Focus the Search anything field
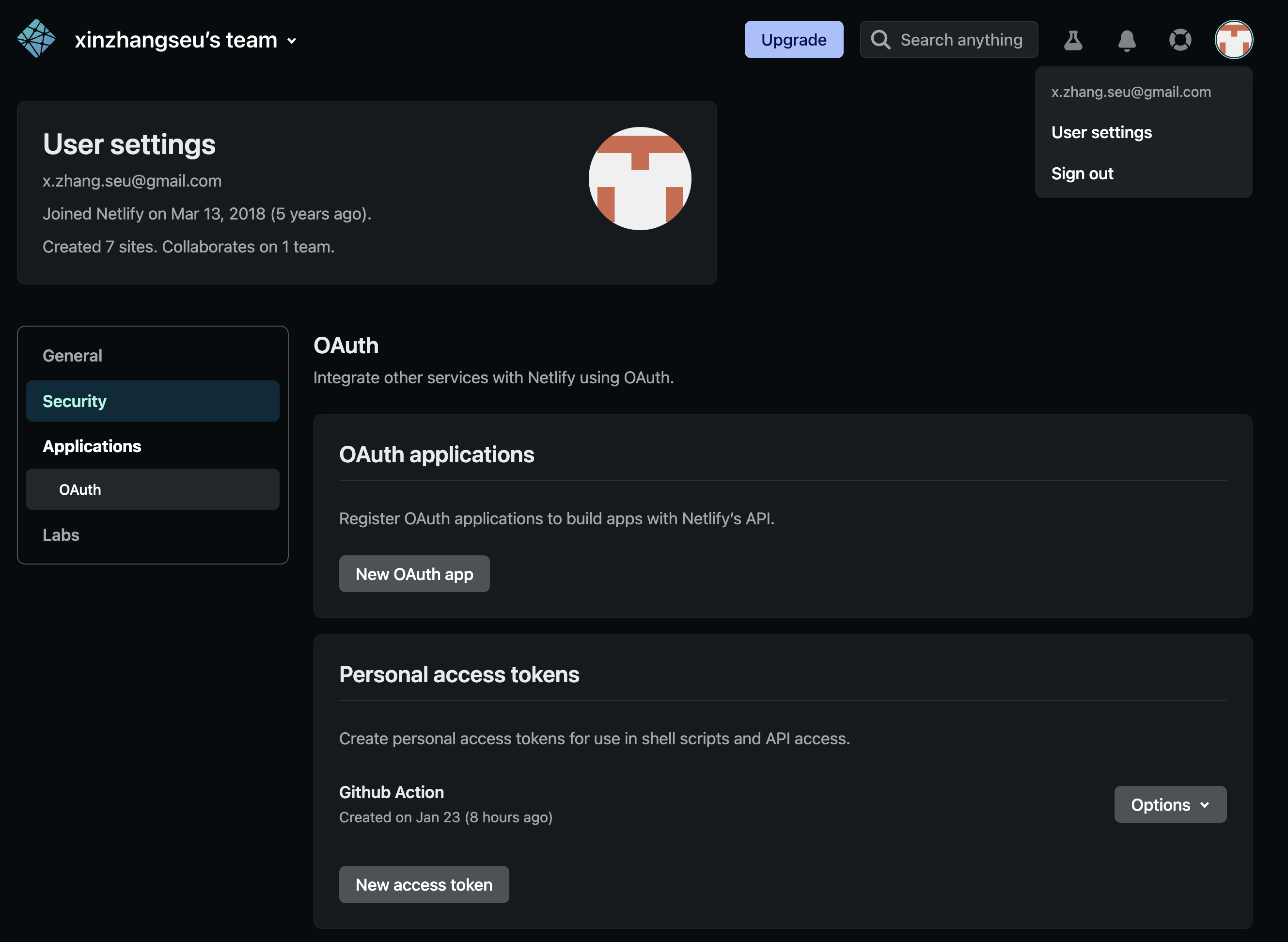1288x942 pixels. pyautogui.click(x=961, y=40)
